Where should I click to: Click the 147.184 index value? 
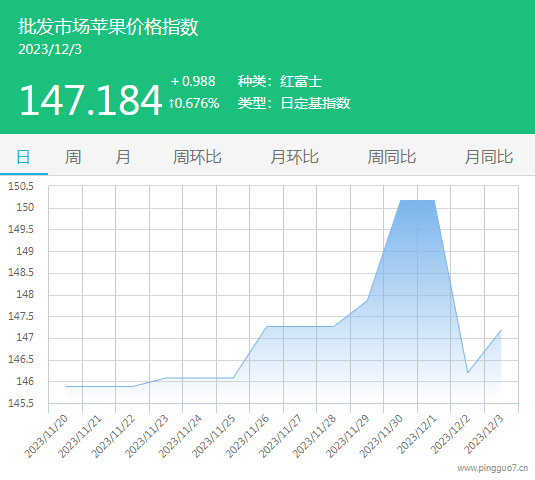(90, 101)
